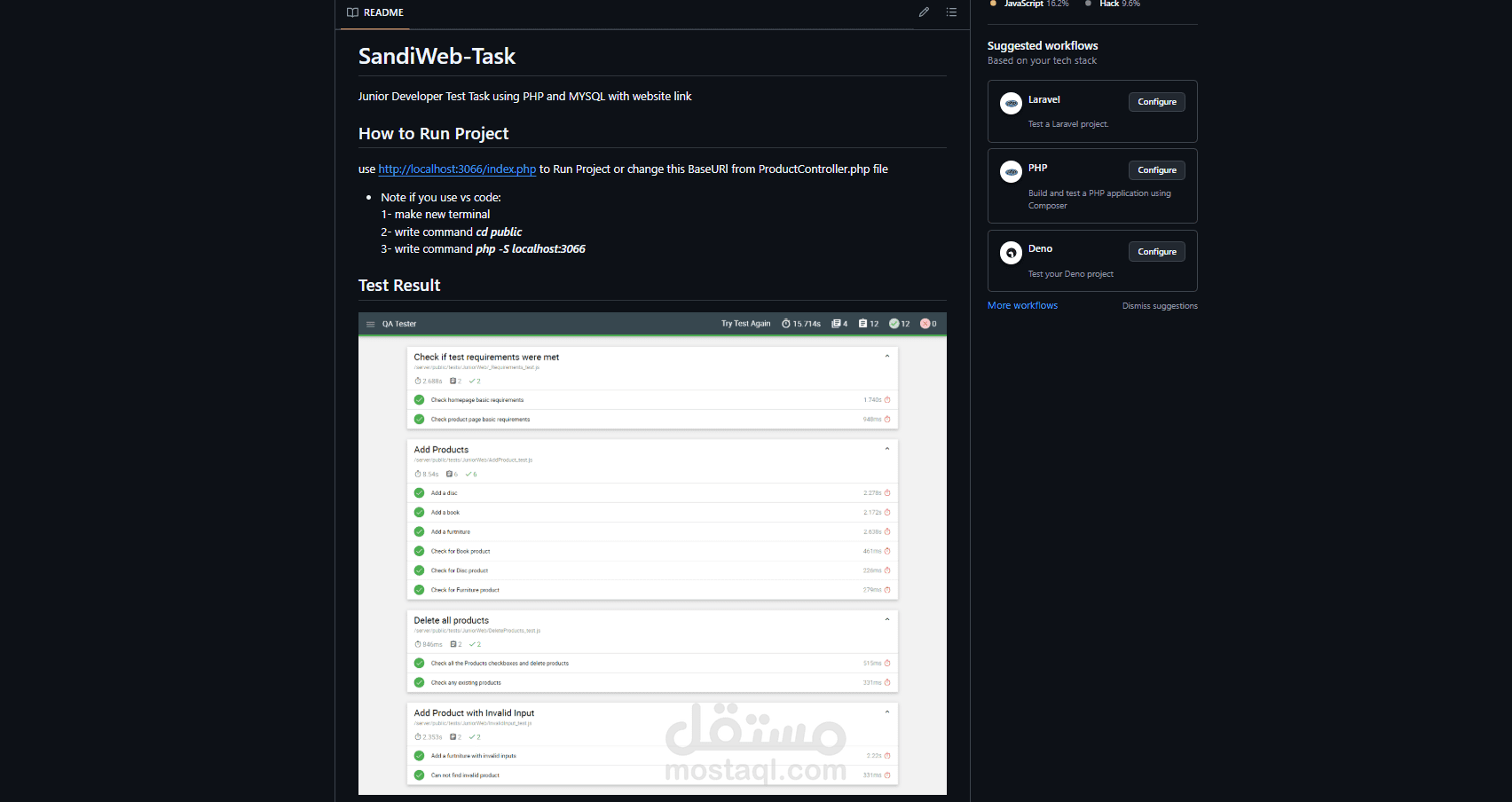The width and height of the screenshot is (1512, 802).
Task: Click the Hack 9.6% language entry
Action: (x=1113, y=4)
